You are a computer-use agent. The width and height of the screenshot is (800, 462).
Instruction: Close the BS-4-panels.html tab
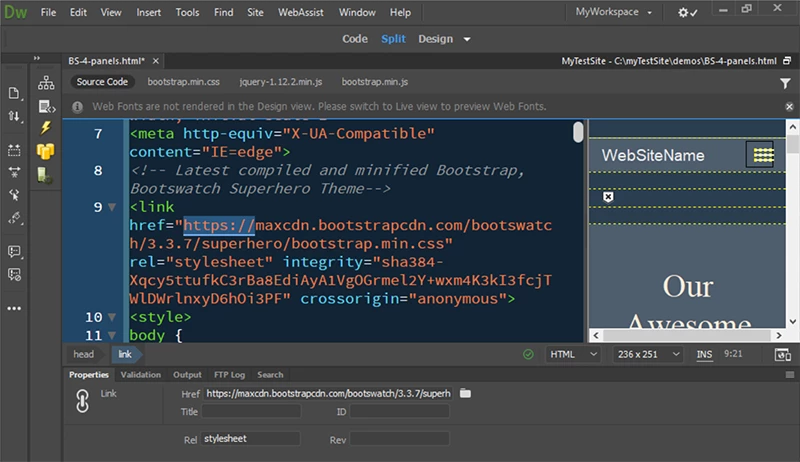pos(156,61)
